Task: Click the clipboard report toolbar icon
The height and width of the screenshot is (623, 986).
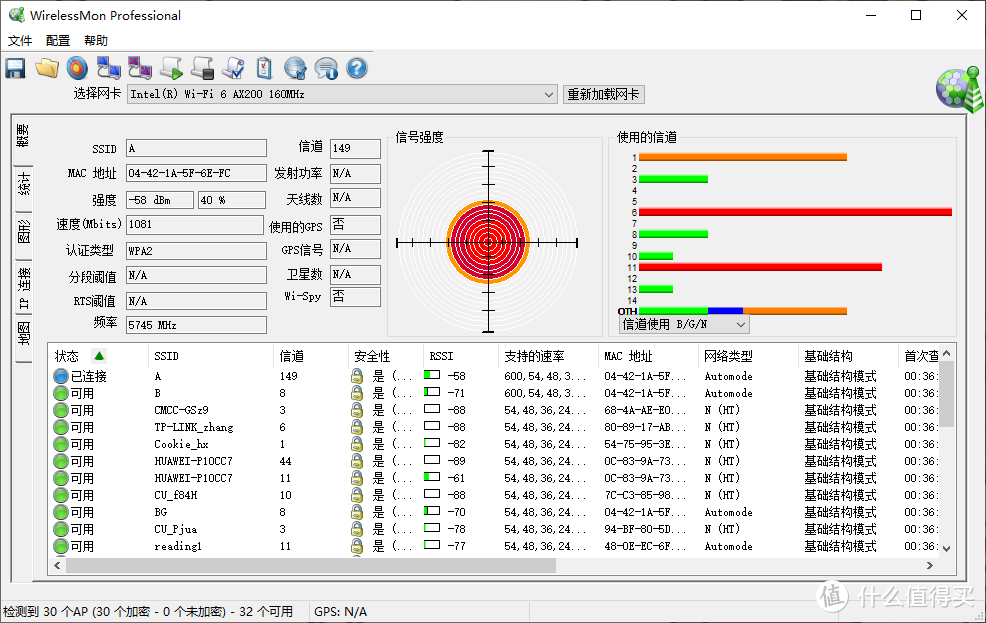Action: click(x=264, y=67)
